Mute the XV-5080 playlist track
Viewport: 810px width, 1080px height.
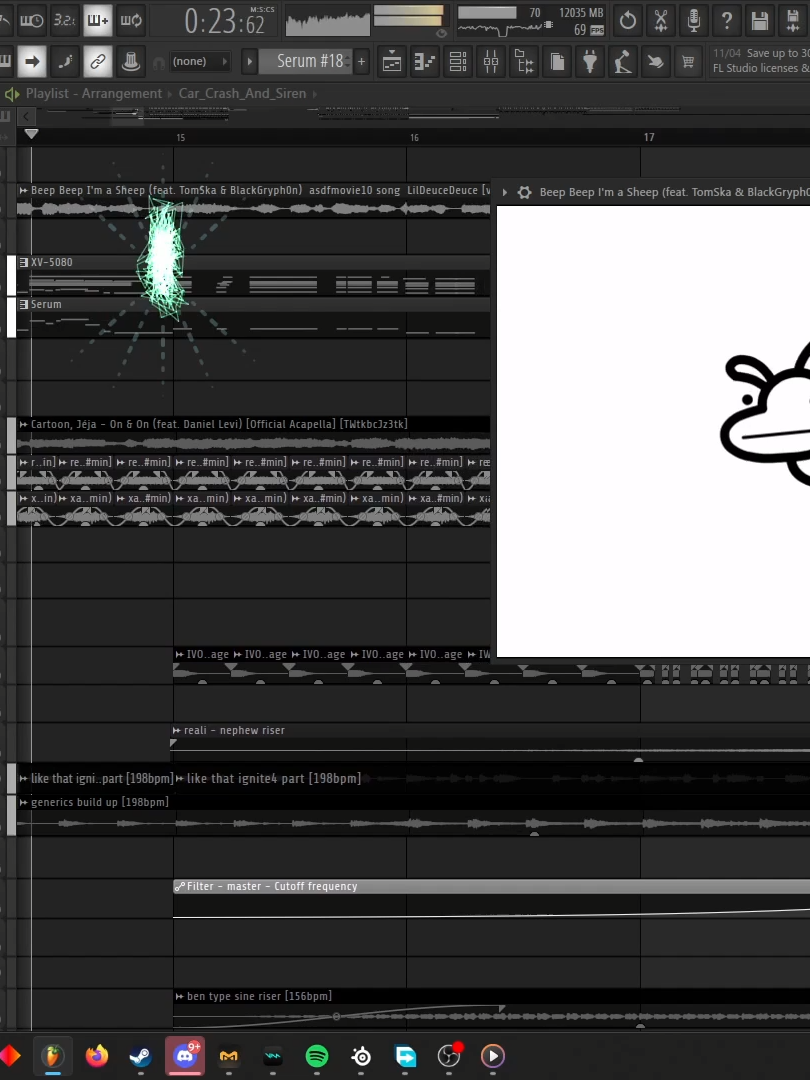pyautogui.click(x=11, y=275)
